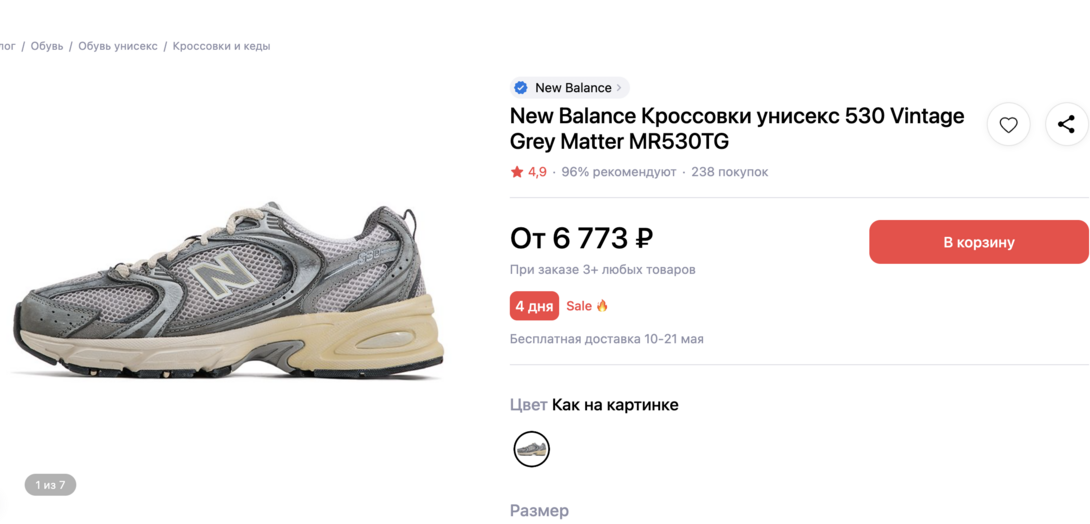Navigate to Обувь унисекс breadcrumb
Screen dimensions: 1090x524
[x=118, y=46]
